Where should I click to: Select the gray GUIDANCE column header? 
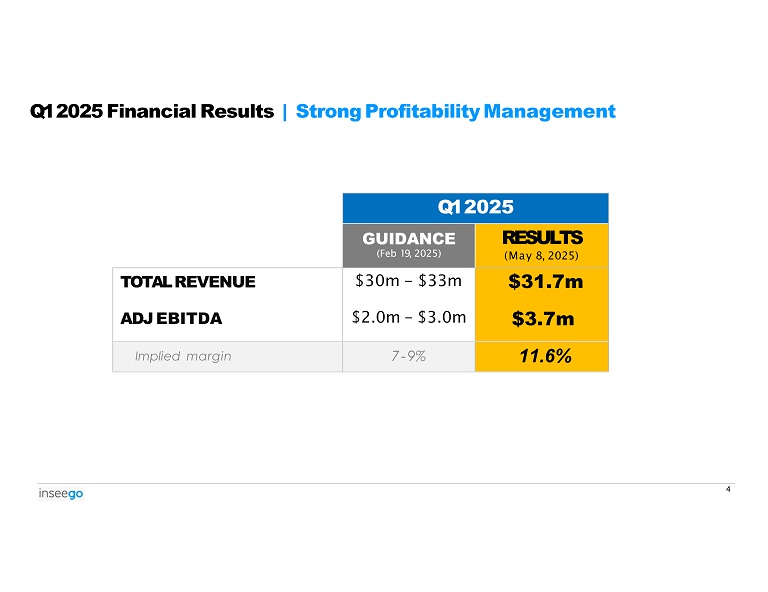click(x=408, y=238)
